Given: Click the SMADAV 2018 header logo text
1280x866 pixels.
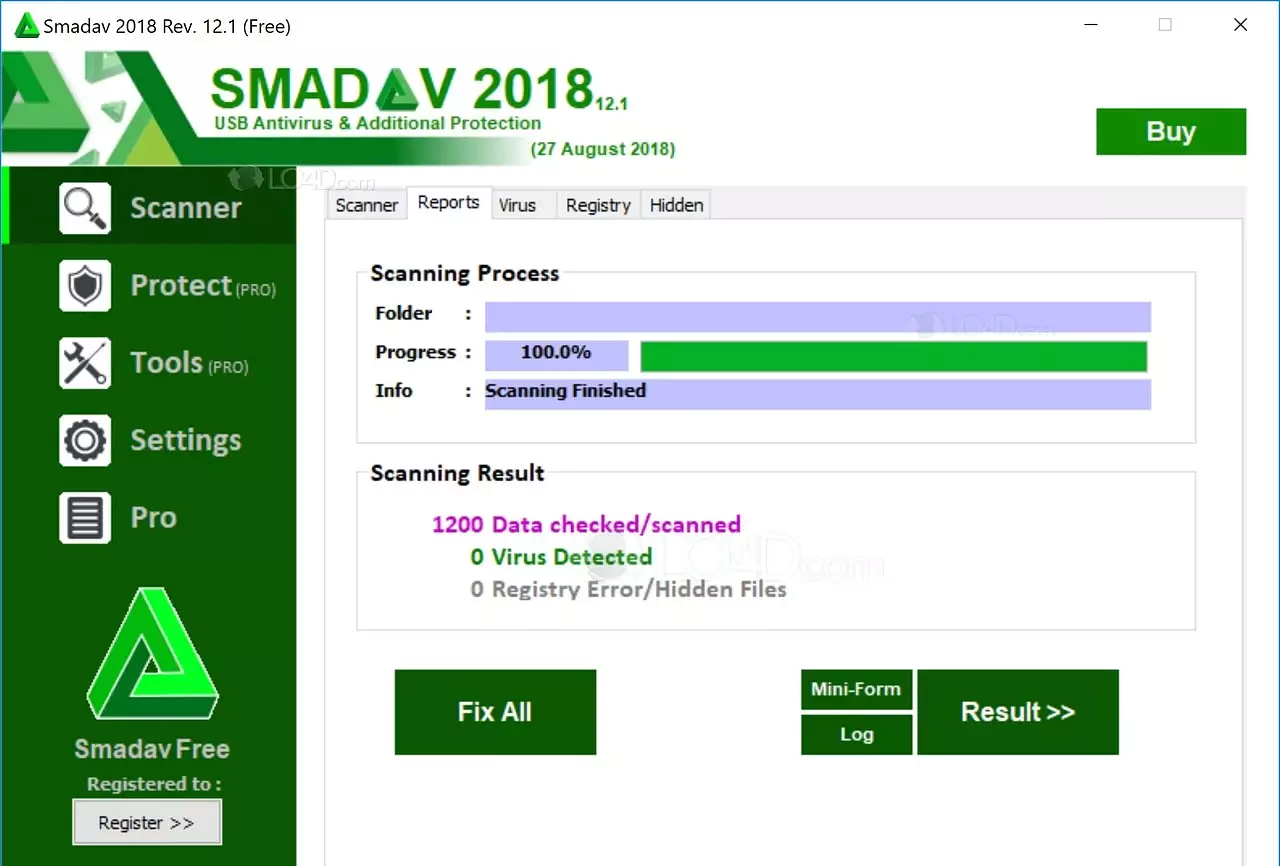Looking at the screenshot, I should tap(402, 88).
